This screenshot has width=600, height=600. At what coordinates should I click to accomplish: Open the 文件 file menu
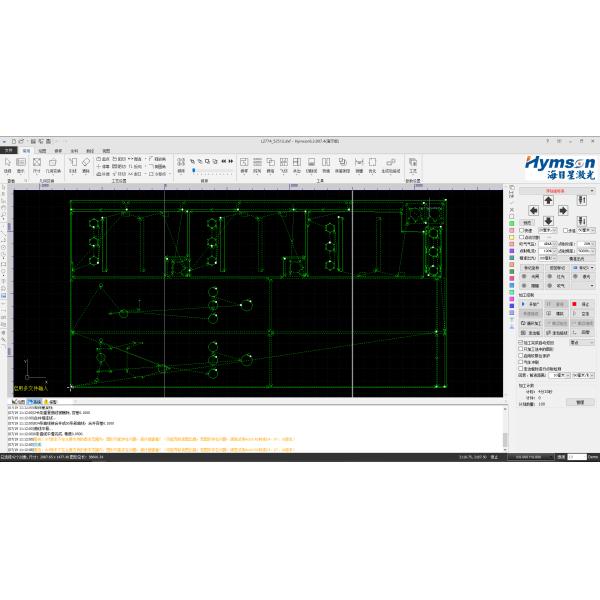tap(8, 150)
